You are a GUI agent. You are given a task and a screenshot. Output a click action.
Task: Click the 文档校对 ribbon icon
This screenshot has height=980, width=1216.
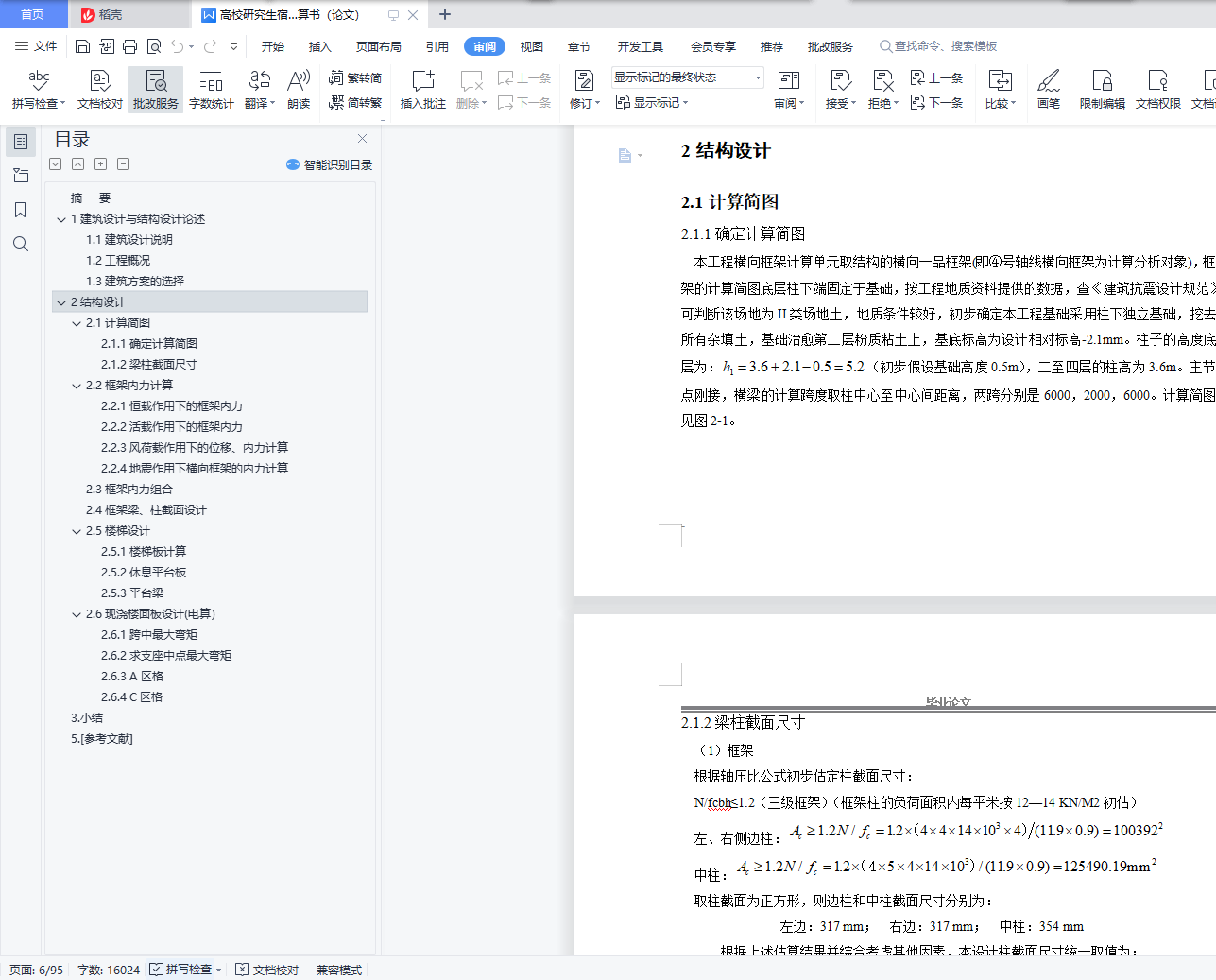pyautogui.click(x=100, y=90)
